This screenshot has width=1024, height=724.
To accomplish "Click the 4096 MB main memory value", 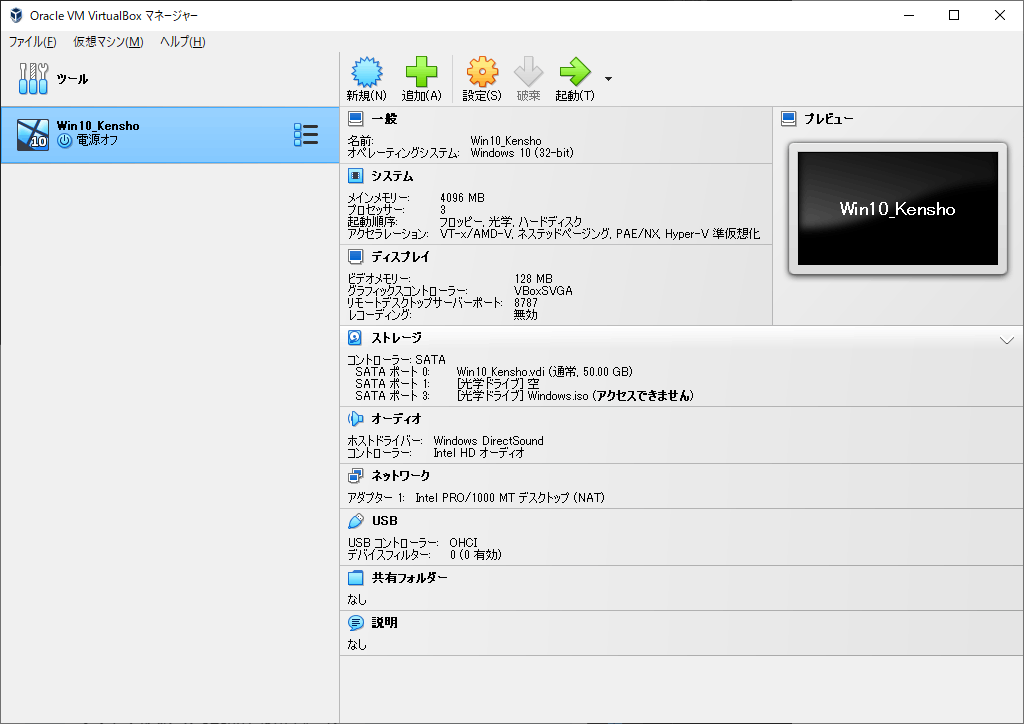I will tap(462, 198).
